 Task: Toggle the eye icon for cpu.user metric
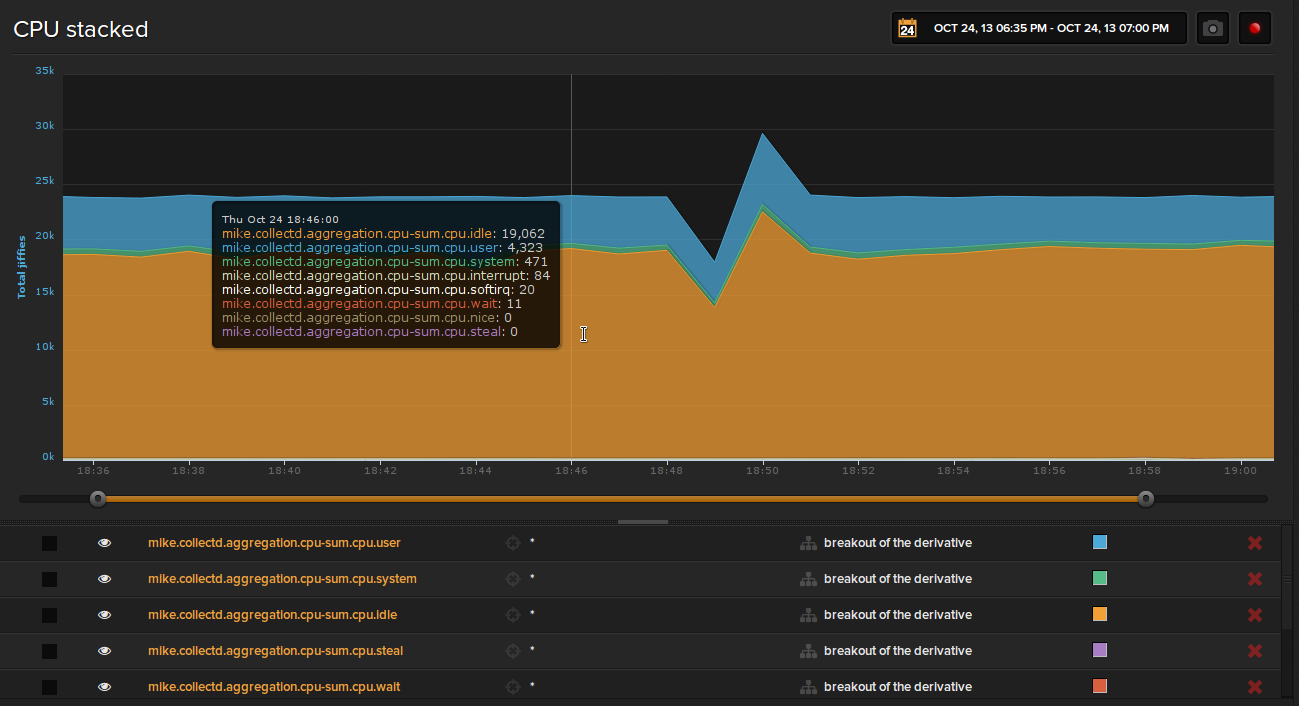click(104, 542)
